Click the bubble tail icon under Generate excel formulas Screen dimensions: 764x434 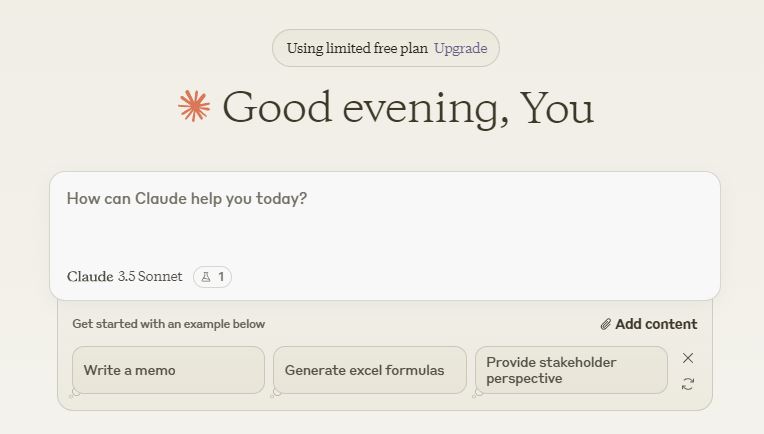pyautogui.click(x=276, y=393)
